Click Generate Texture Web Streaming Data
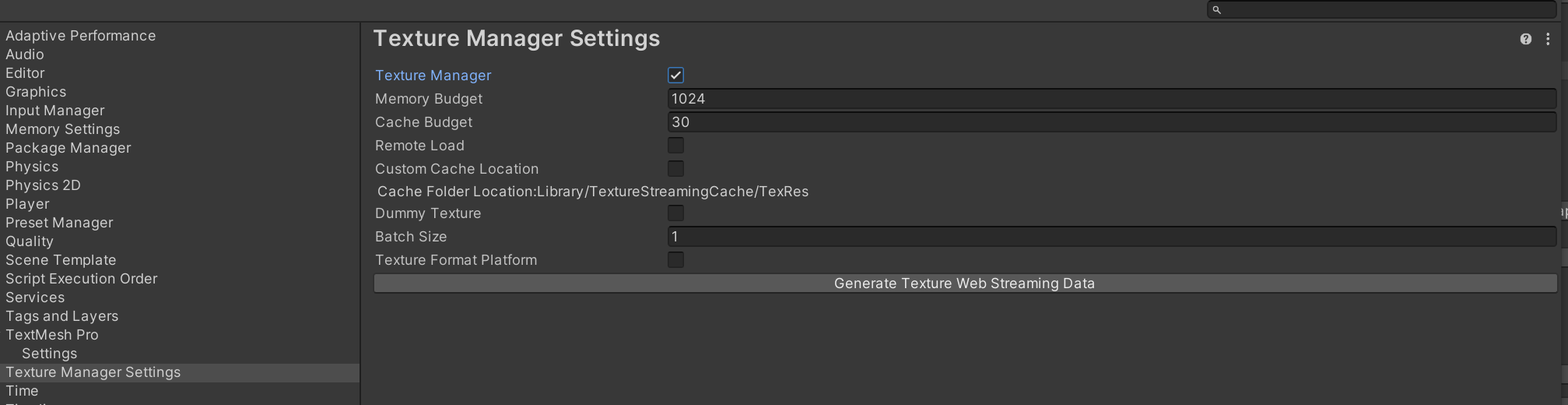Viewport: 1568px width, 405px height. point(964,283)
